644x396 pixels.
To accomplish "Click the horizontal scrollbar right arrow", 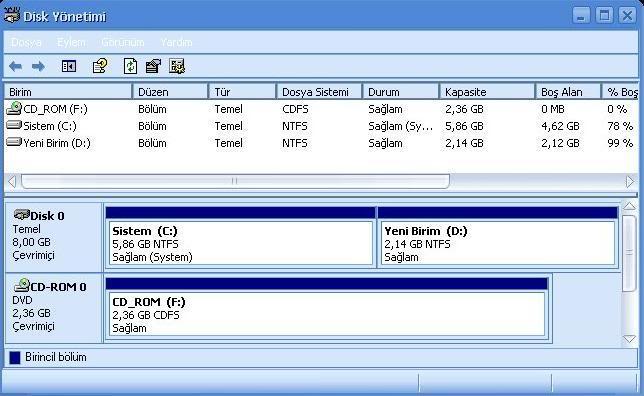I will point(630,181).
